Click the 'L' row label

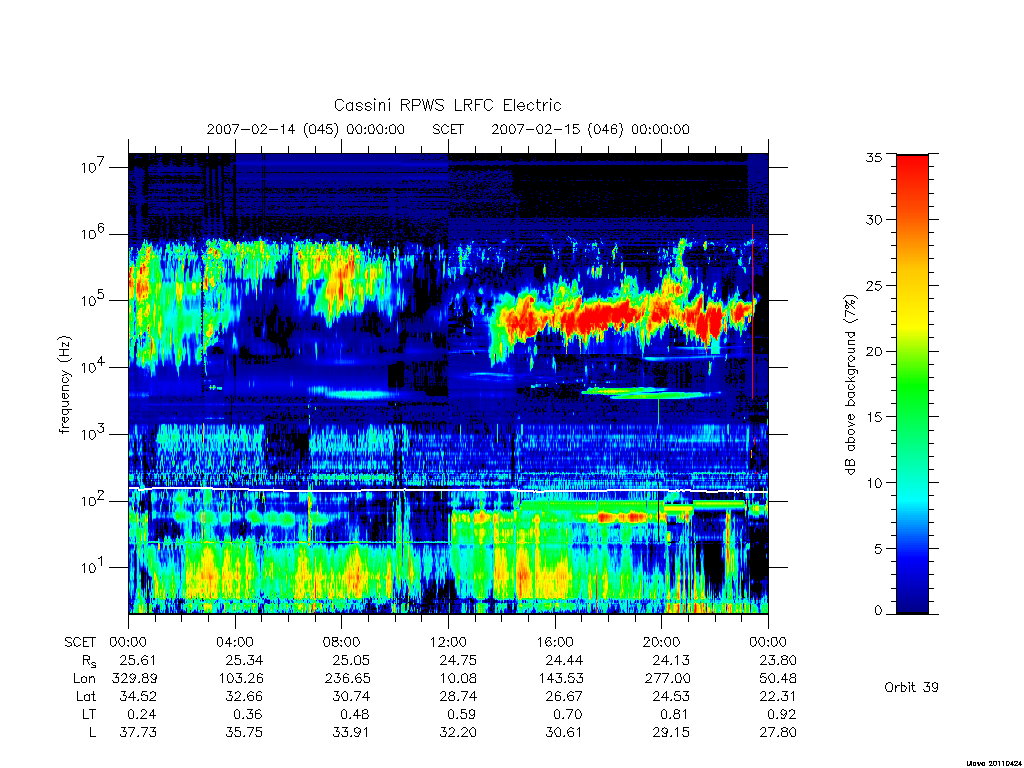(x=92, y=732)
